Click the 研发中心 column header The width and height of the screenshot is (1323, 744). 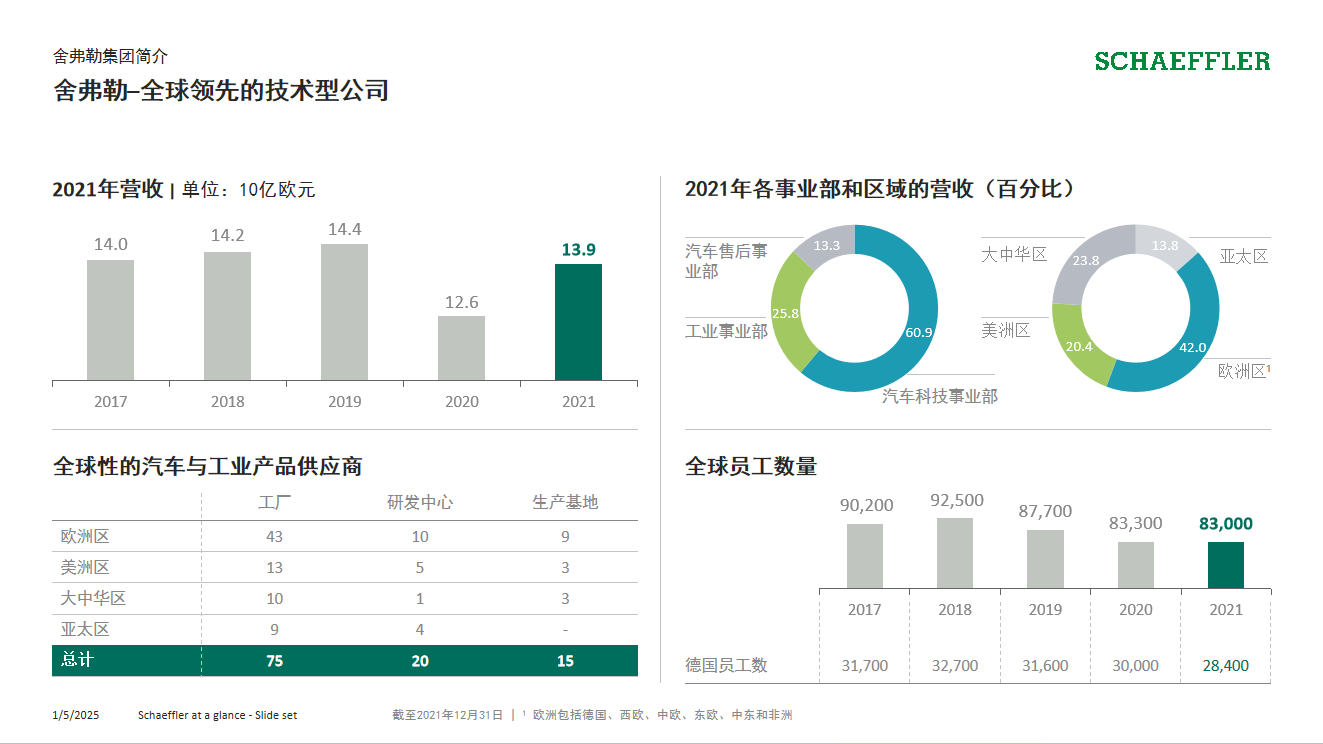[x=420, y=502]
